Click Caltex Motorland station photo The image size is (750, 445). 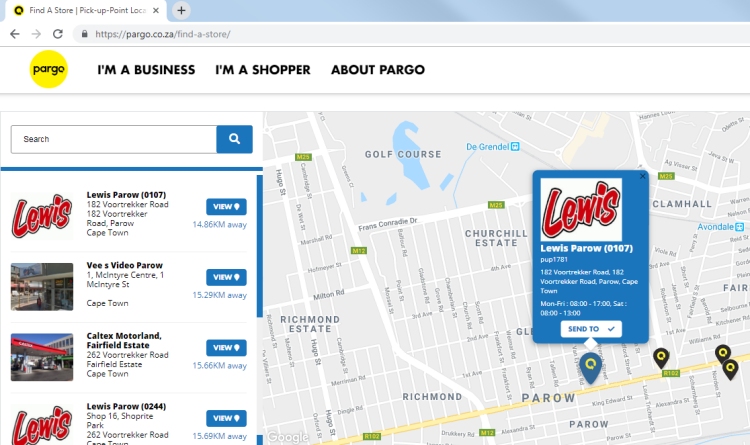click(x=42, y=357)
